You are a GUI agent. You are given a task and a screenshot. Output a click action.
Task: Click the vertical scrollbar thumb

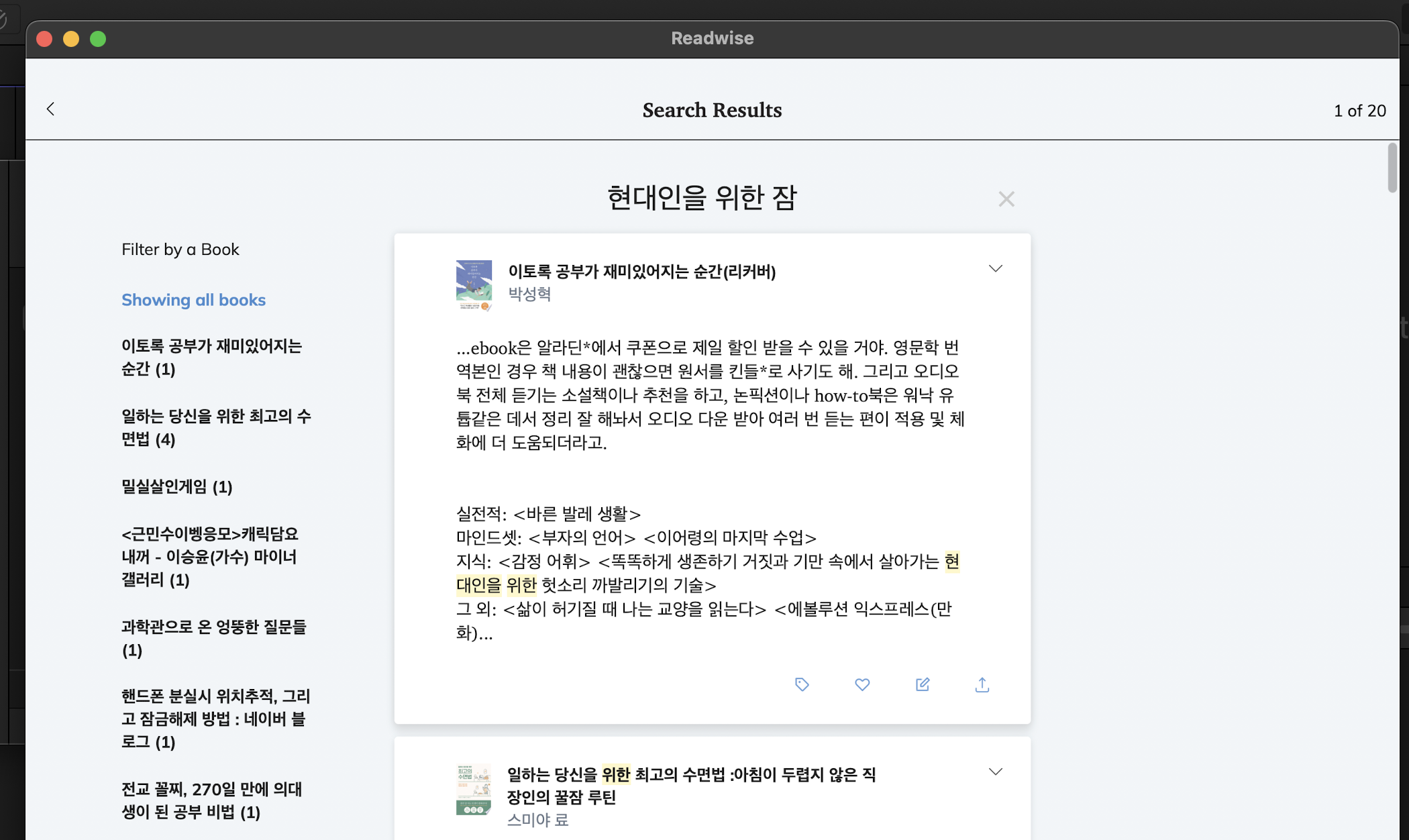coord(1392,168)
